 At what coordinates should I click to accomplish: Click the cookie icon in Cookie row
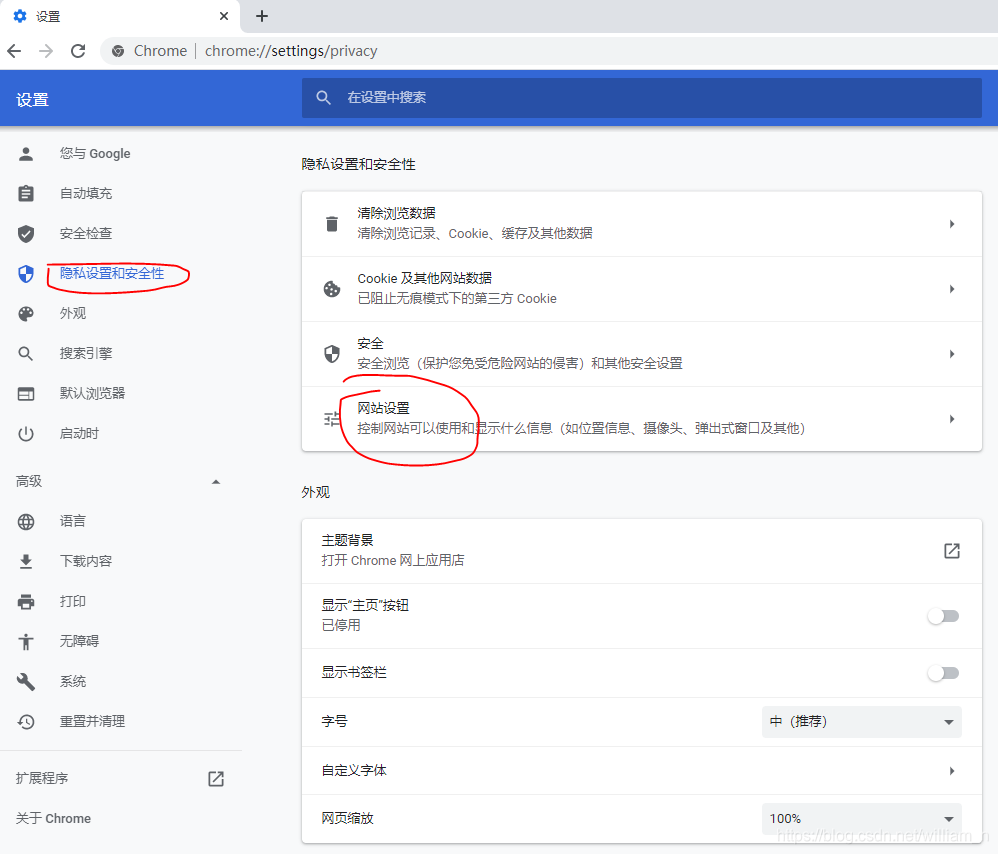332,289
